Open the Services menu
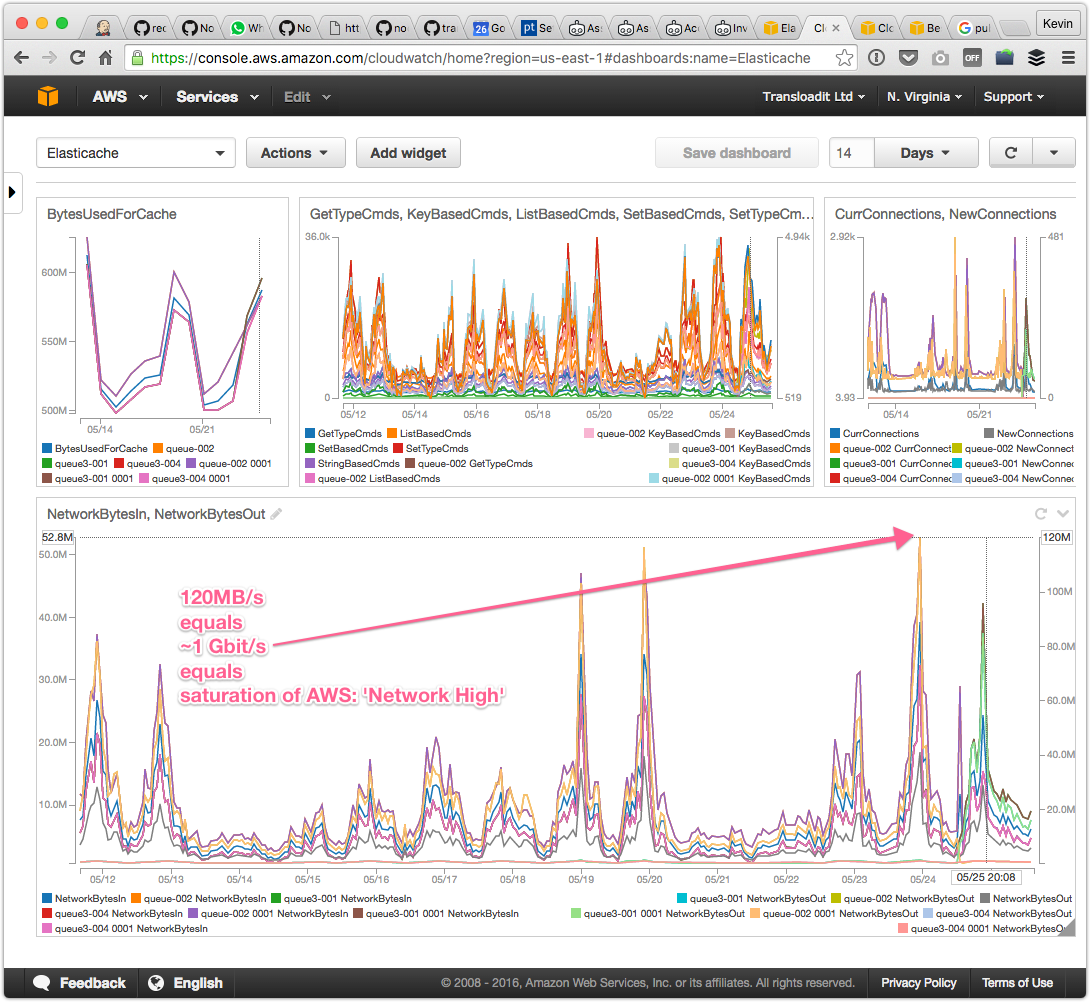 point(217,97)
